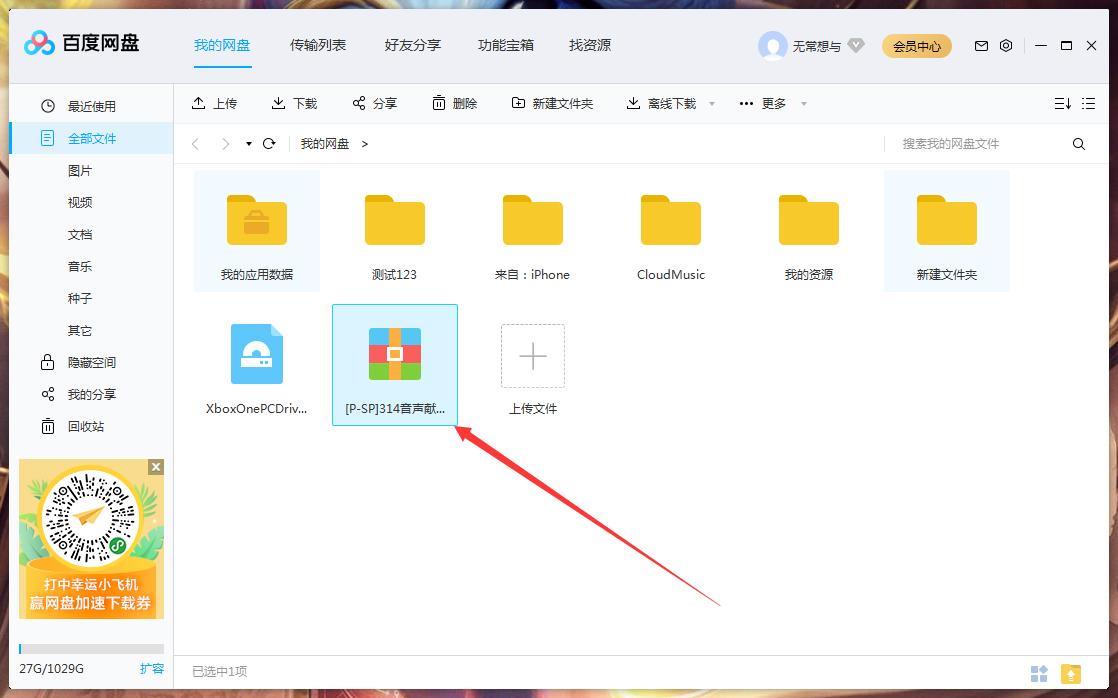Filter by 其它 category
Image resolution: width=1118 pixels, height=698 pixels.
(80, 330)
